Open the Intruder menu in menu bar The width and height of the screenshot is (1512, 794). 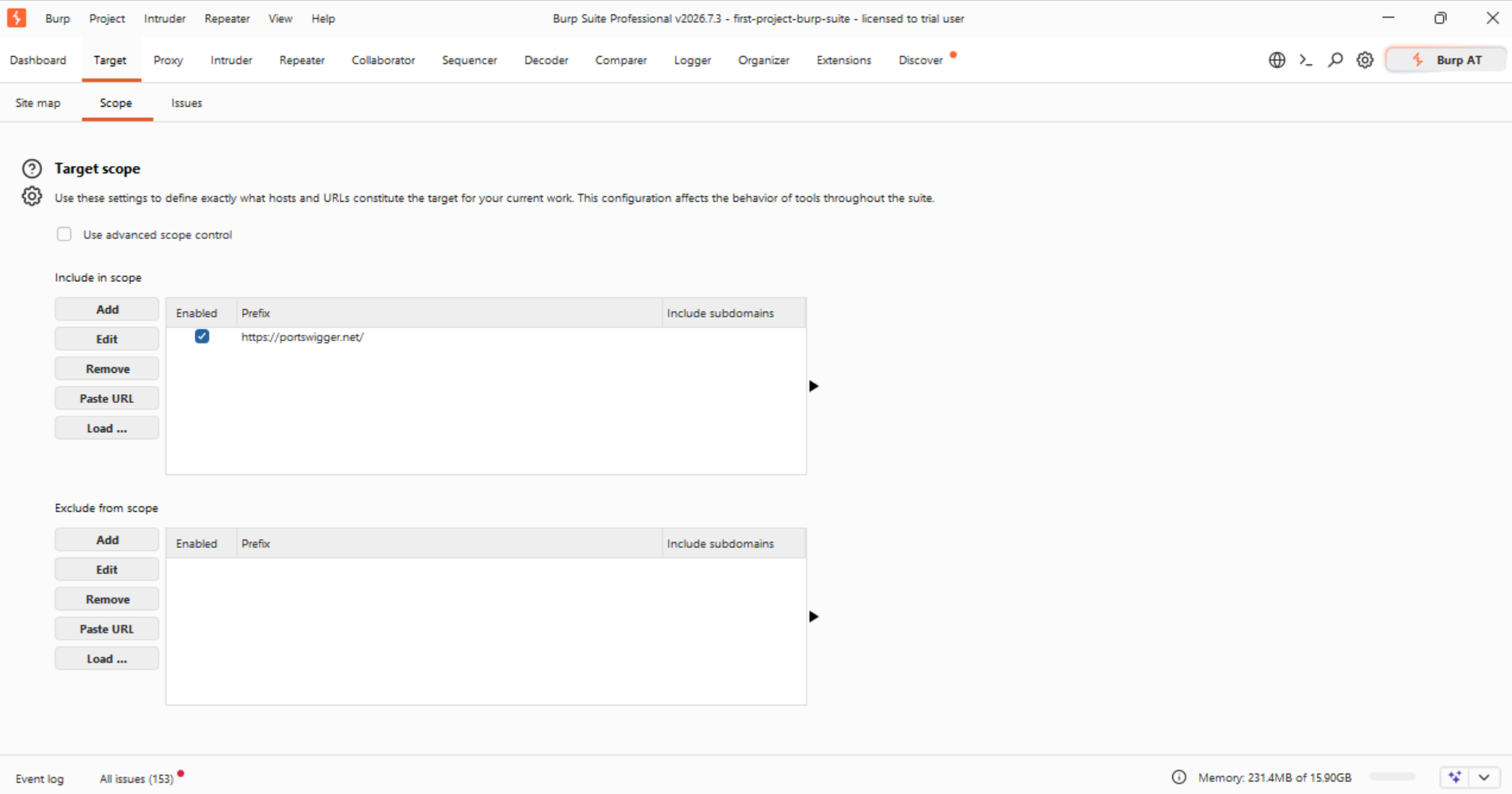click(x=165, y=18)
